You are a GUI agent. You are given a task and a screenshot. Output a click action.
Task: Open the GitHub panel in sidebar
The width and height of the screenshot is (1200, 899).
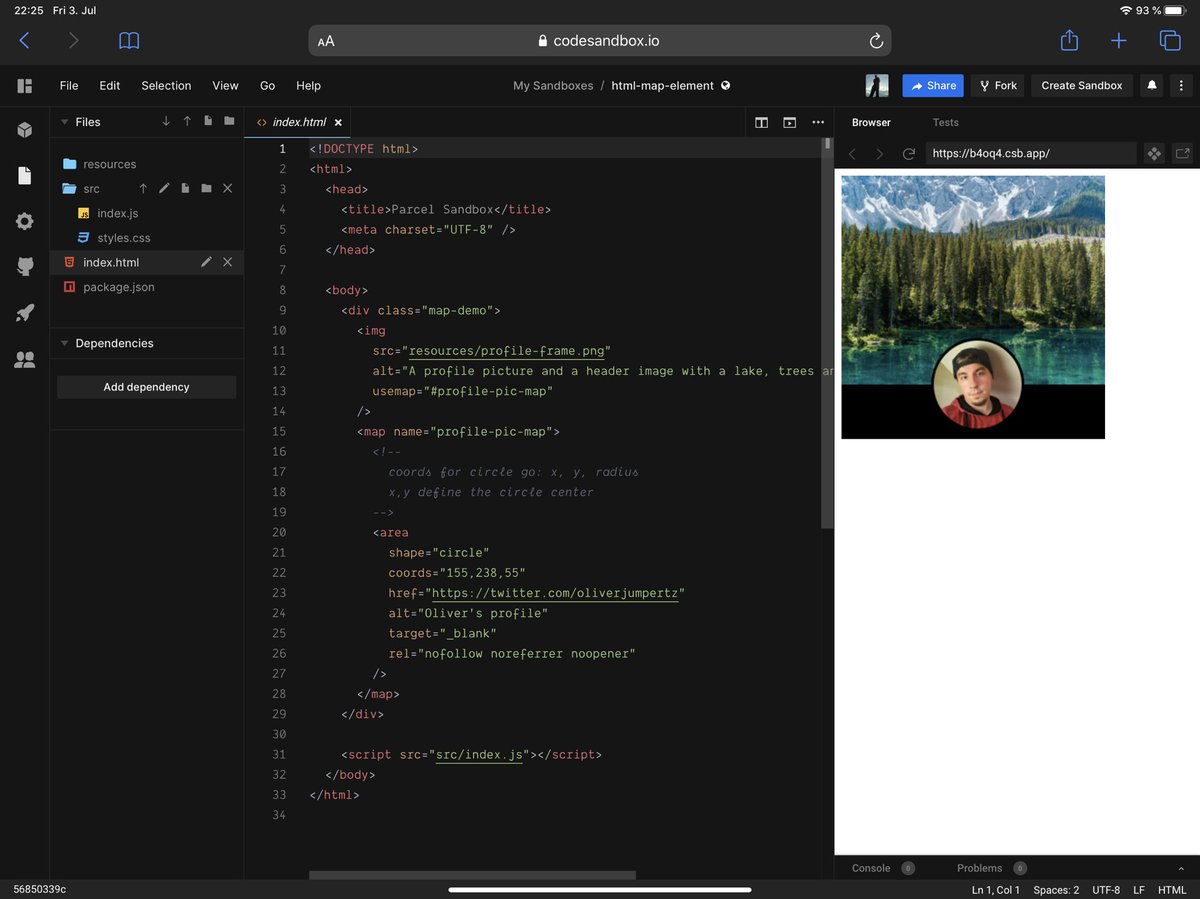point(25,267)
